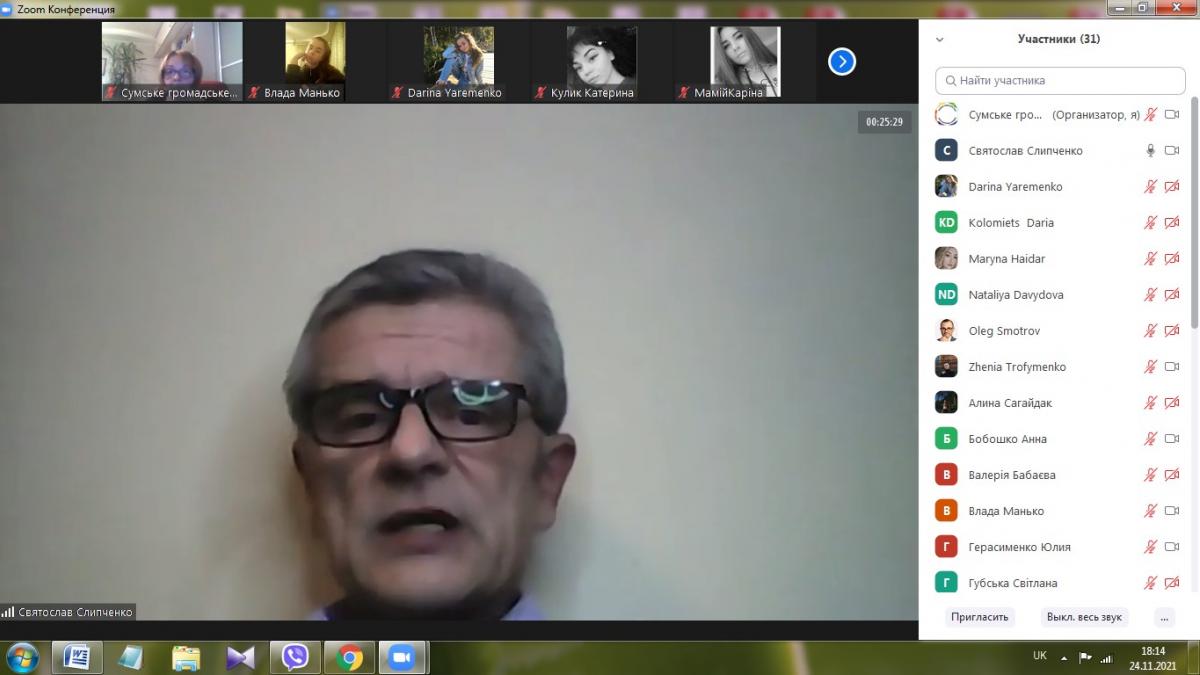Select participant name Oleg Smotrov
Image resolution: width=1200 pixels, height=675 pixels.
1003,331
